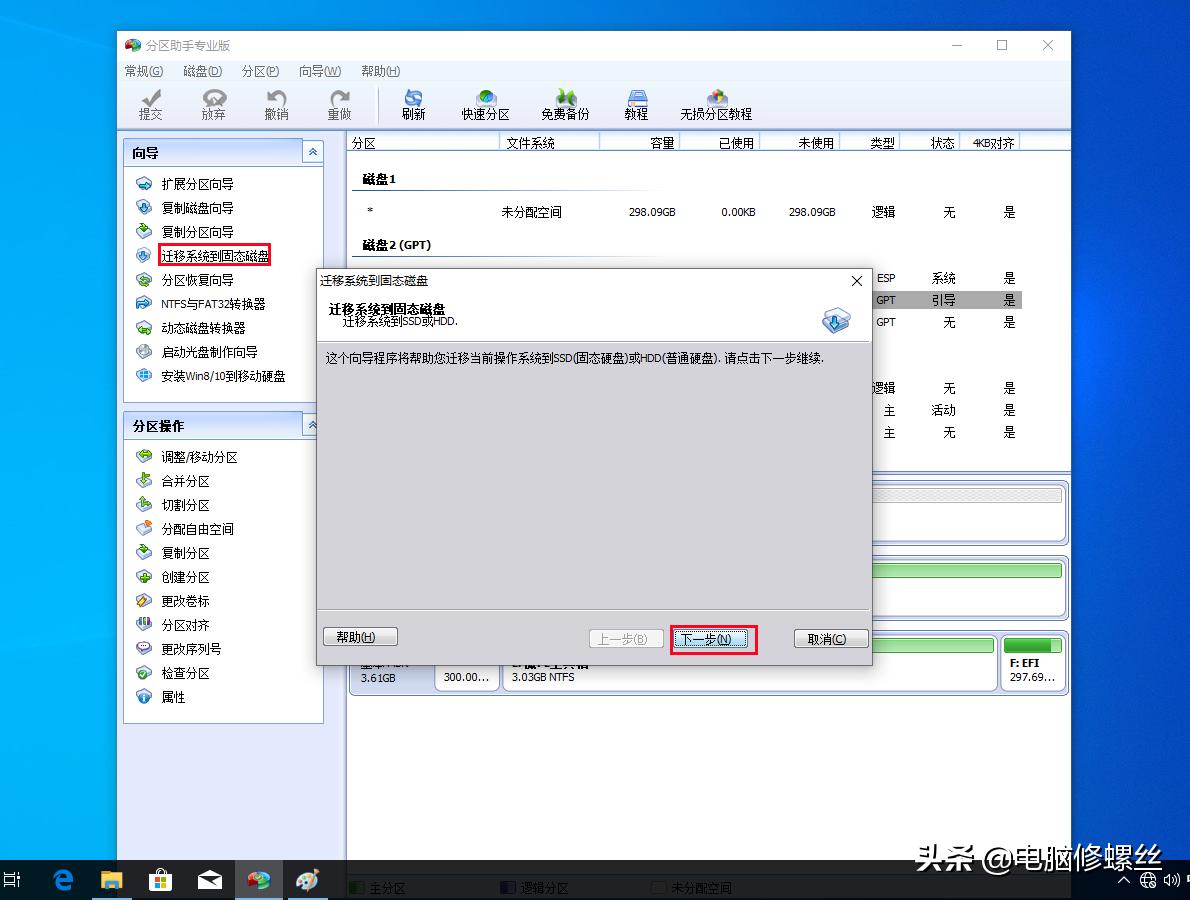Click the 刷新 (Refresh) icon

(x=413, y=103)
